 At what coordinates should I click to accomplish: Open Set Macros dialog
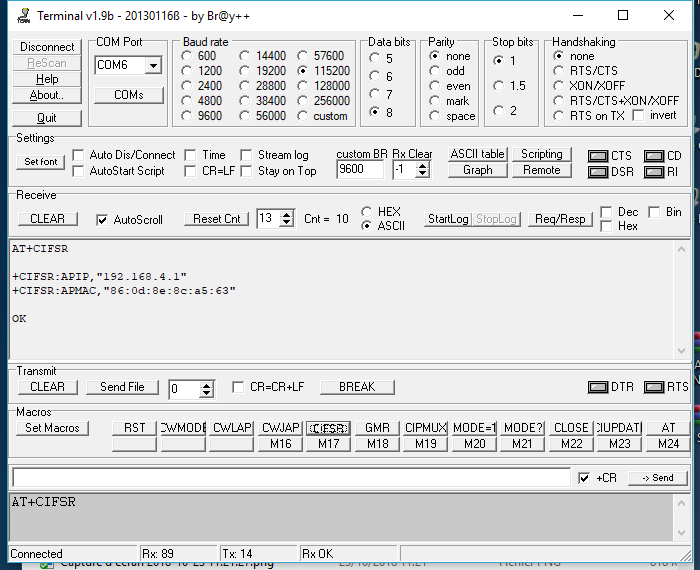coord(52,428)
